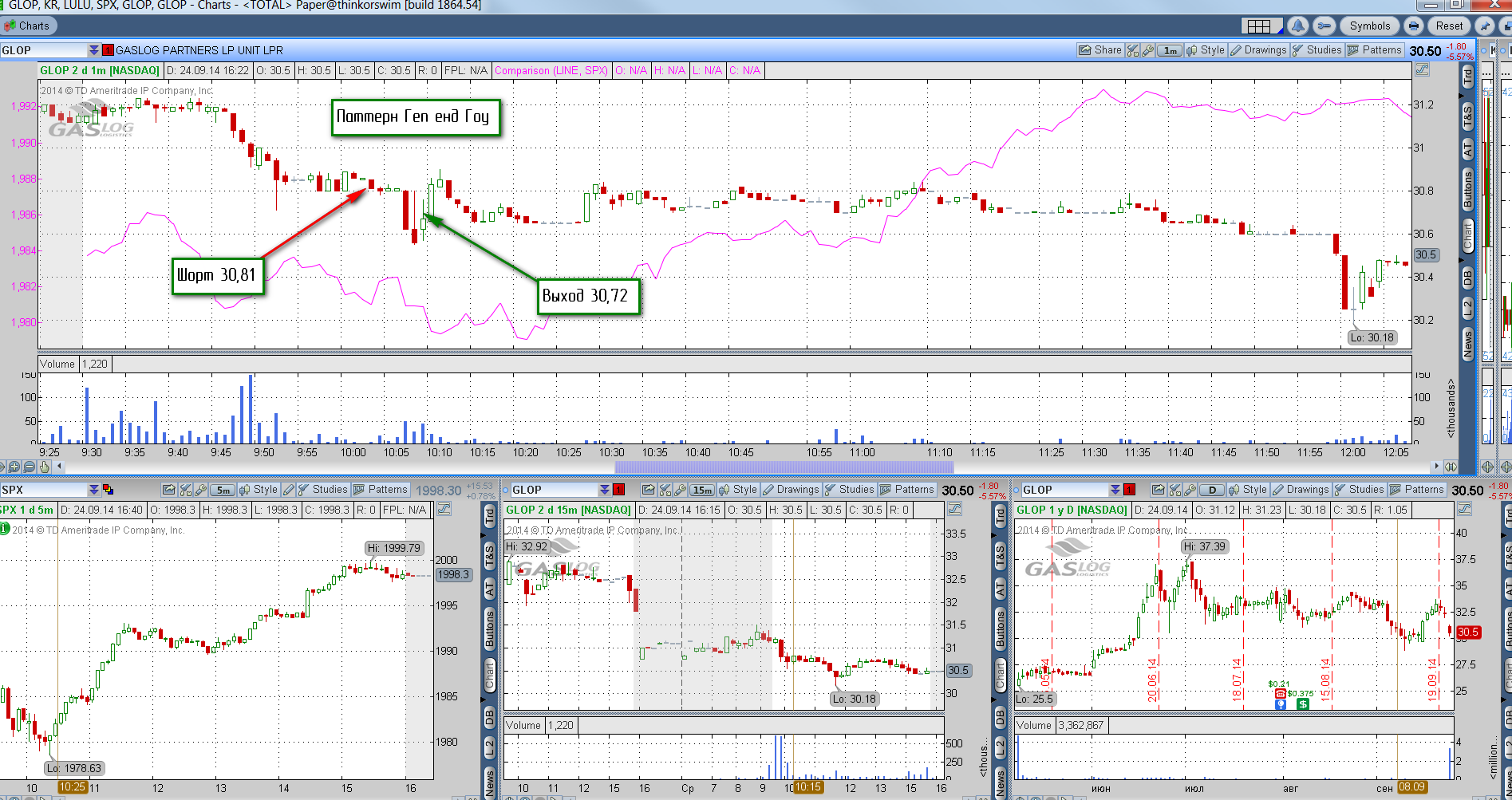
Task: Open L2 side tab in main chart
Action: click(x=1468, y=309)
